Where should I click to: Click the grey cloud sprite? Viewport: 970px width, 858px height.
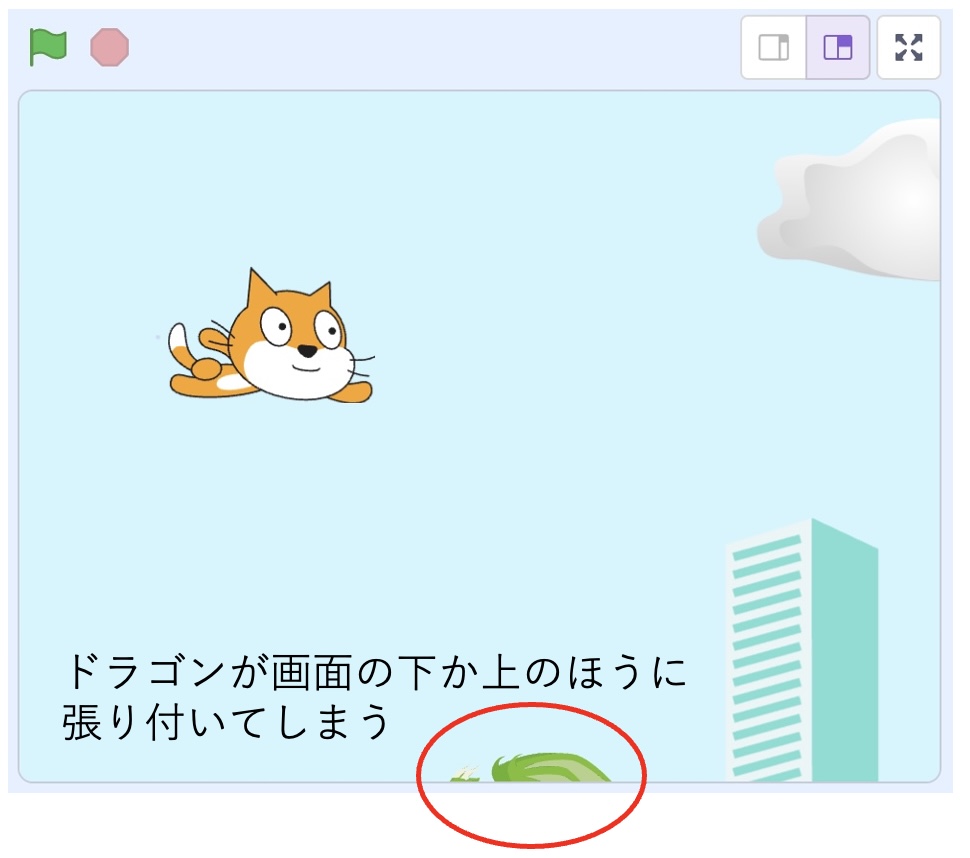(849, 199)
